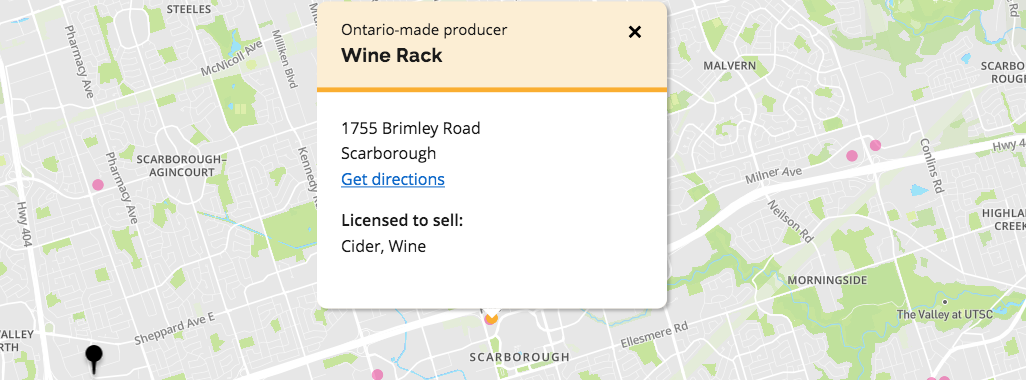Close the Wine Rack info popup
Viewport: 1026px width, 380px height.
(x=635, y=32)
